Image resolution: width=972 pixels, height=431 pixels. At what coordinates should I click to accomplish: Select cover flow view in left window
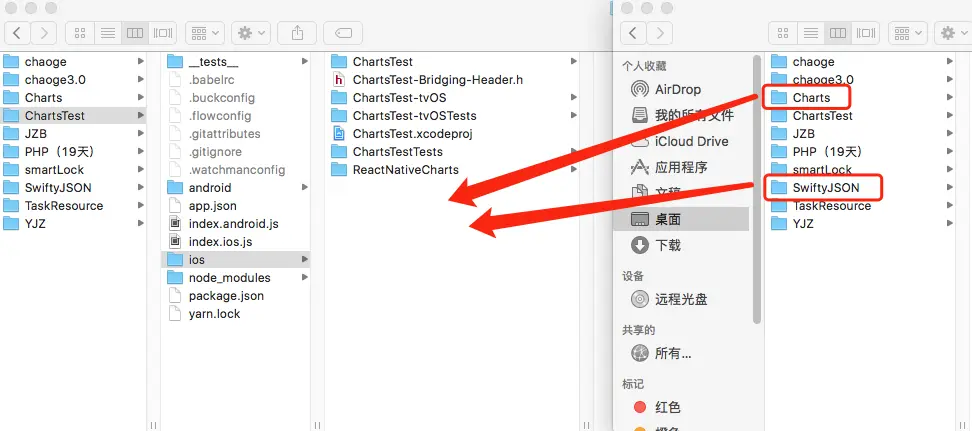163,33
